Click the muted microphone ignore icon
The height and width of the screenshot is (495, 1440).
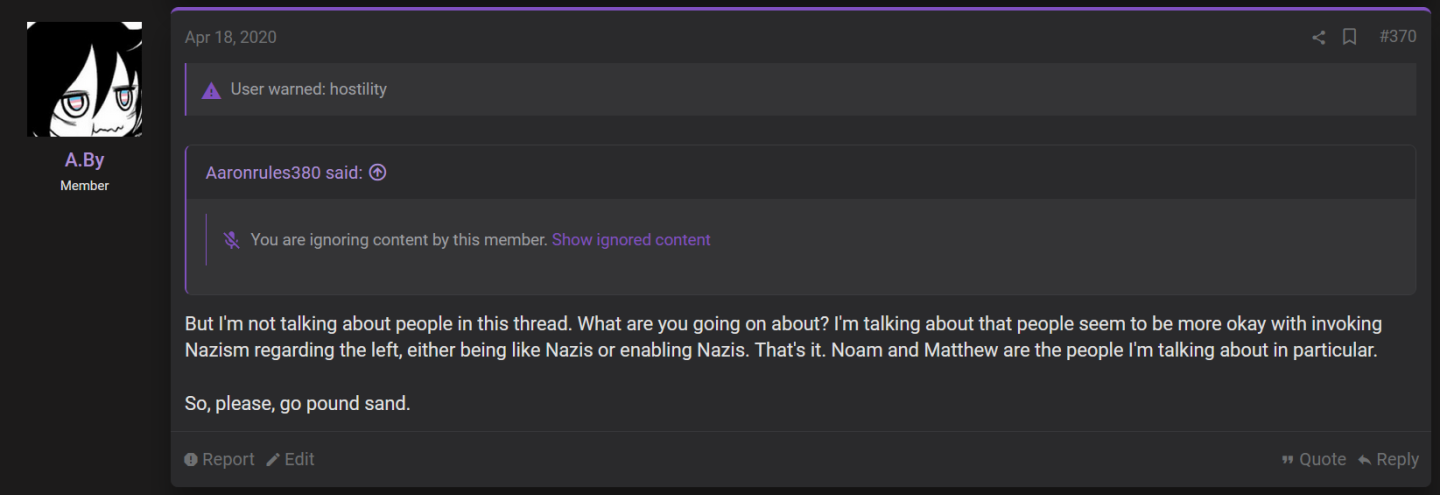coord(231,240)
